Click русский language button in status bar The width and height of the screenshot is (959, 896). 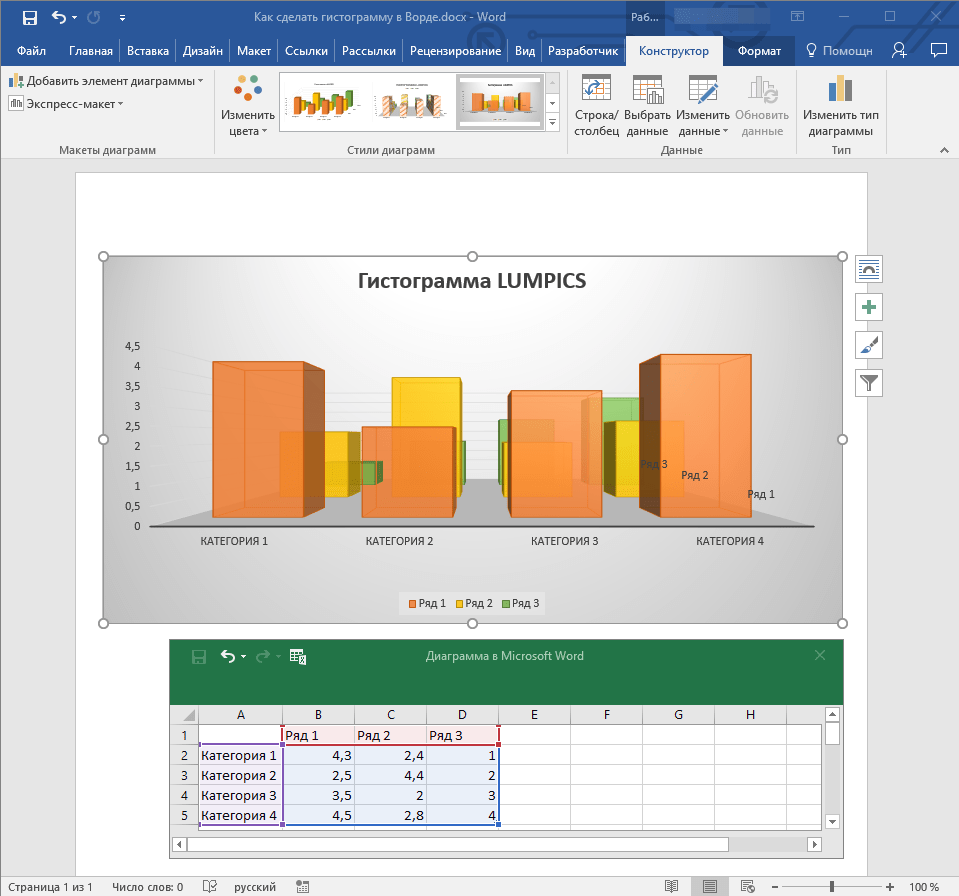click(x=255, y=887)
